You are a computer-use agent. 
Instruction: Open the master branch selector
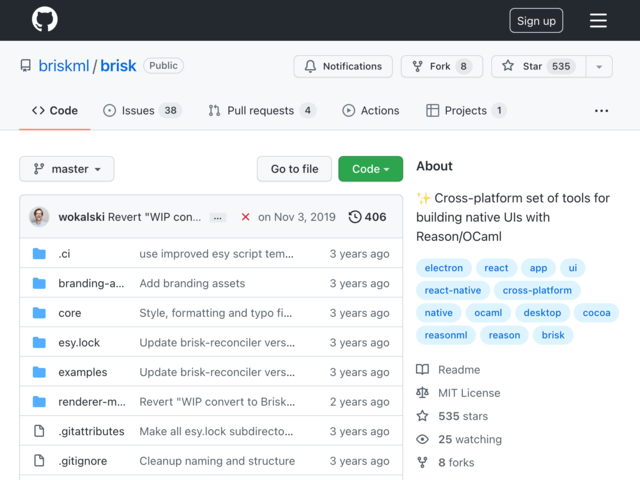coord(67,169)
